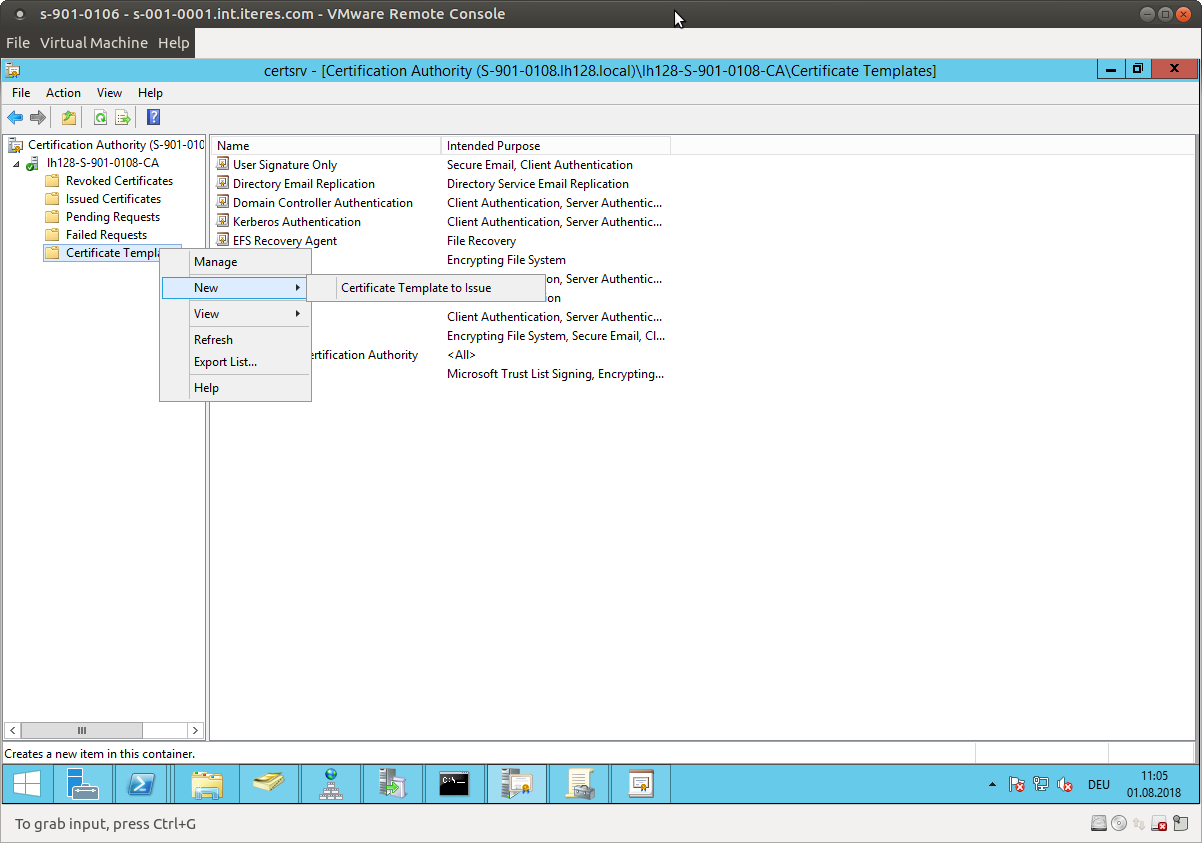Click the Pending Requests folder icon
Screen dimensions: 1202x843
(52, 217)
